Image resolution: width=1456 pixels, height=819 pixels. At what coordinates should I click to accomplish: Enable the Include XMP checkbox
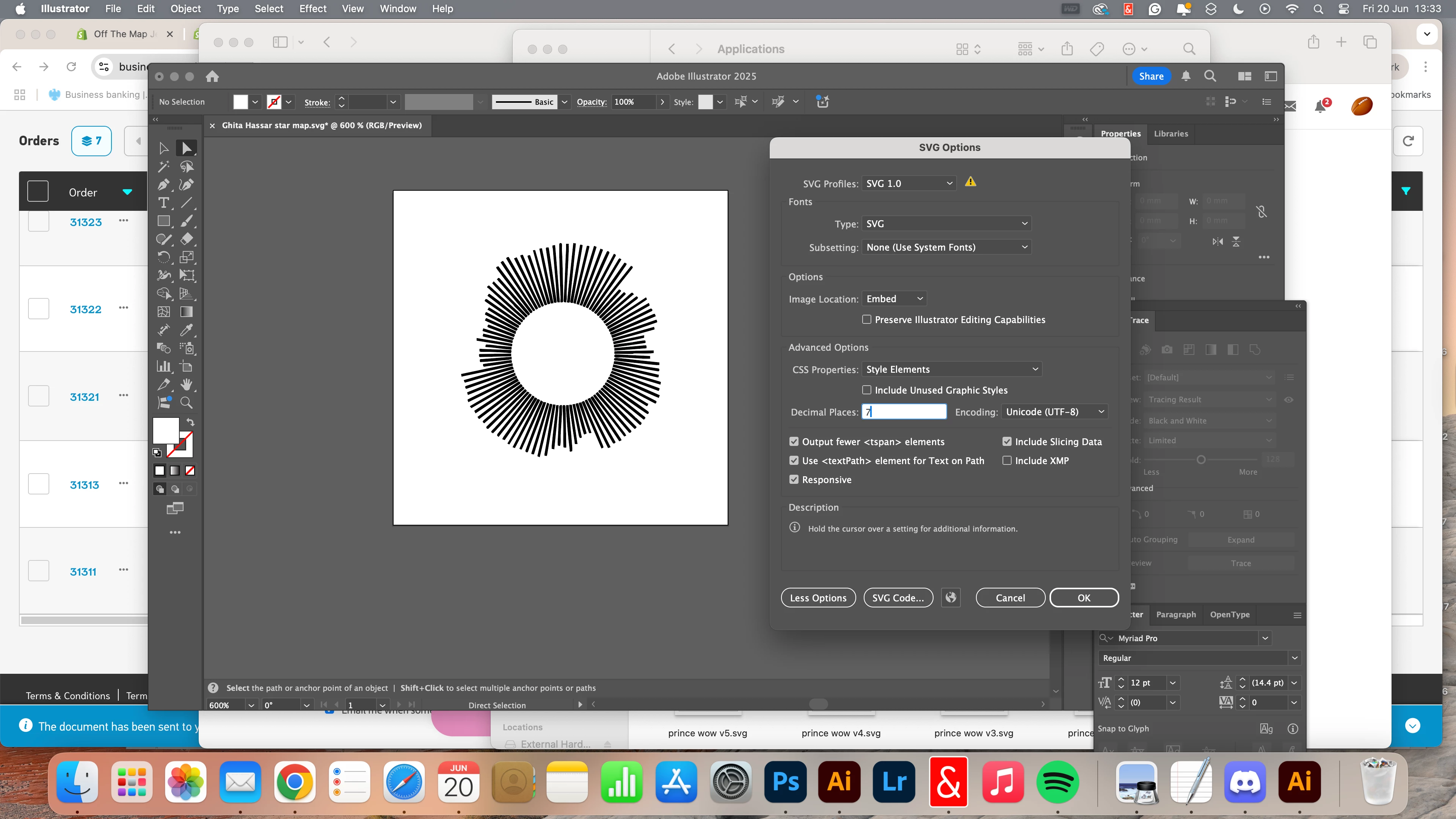[x=1007, y=461]
